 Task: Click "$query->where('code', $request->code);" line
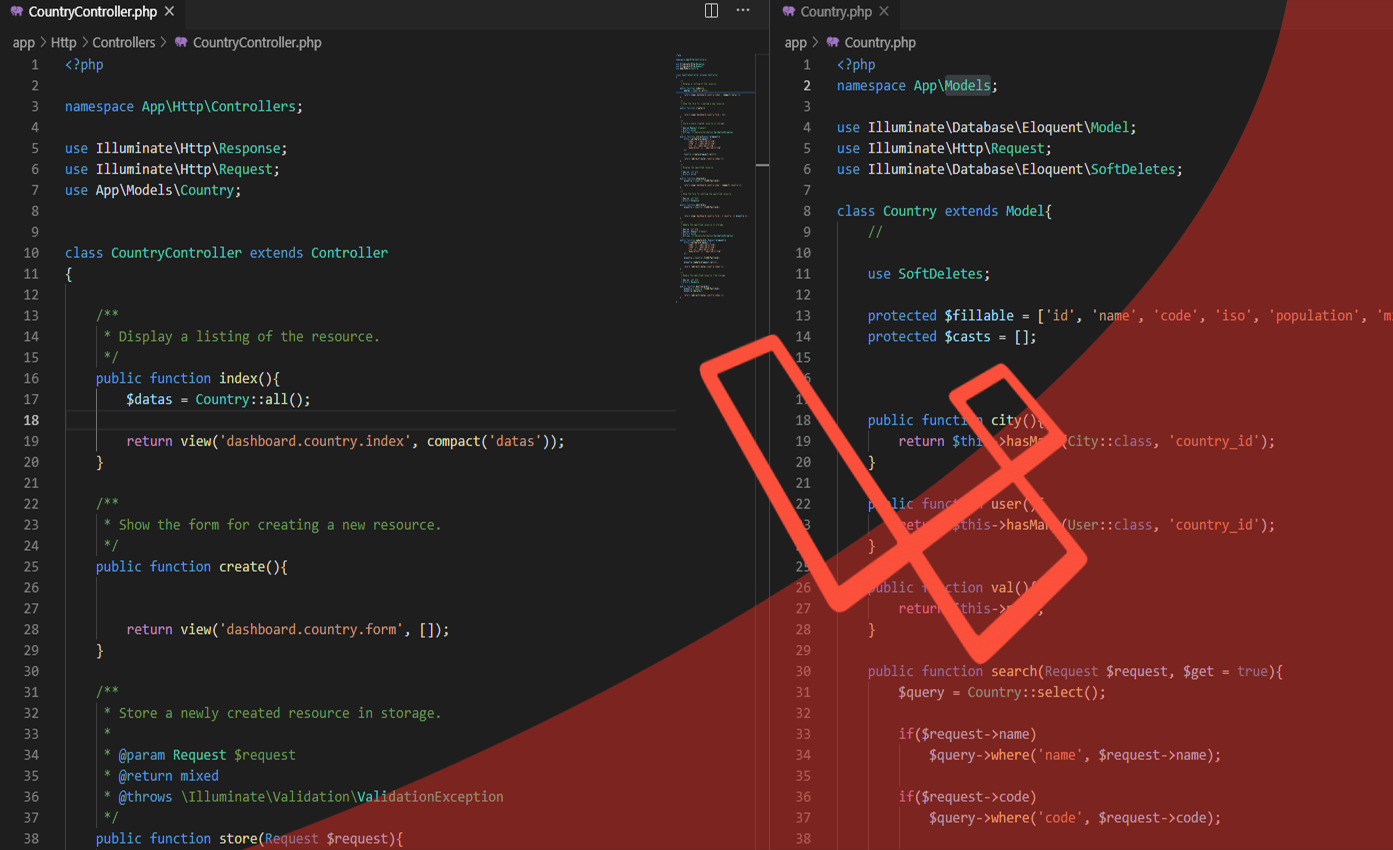click(1075, 818)
